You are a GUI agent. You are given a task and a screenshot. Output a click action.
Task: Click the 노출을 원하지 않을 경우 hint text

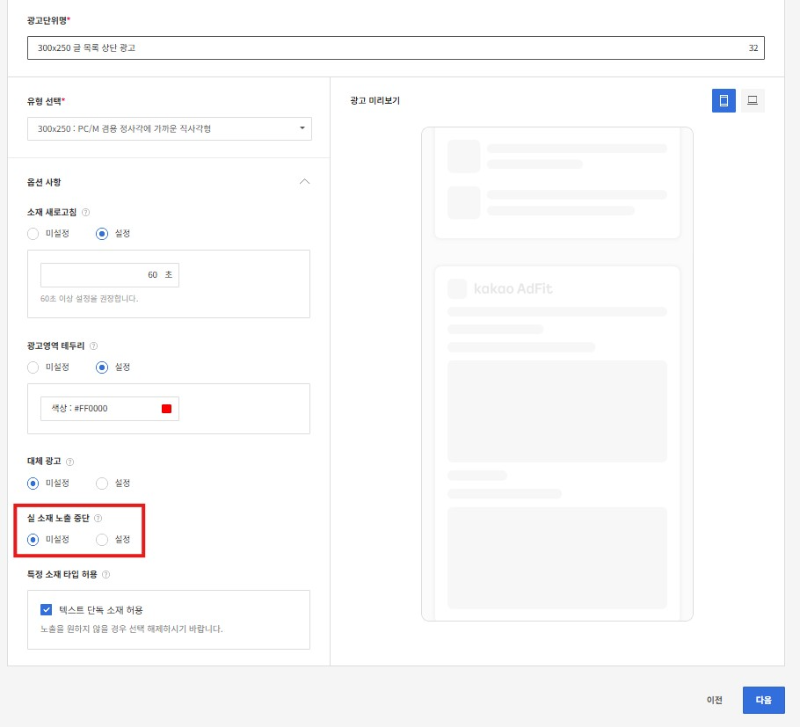tap(132, 629)
